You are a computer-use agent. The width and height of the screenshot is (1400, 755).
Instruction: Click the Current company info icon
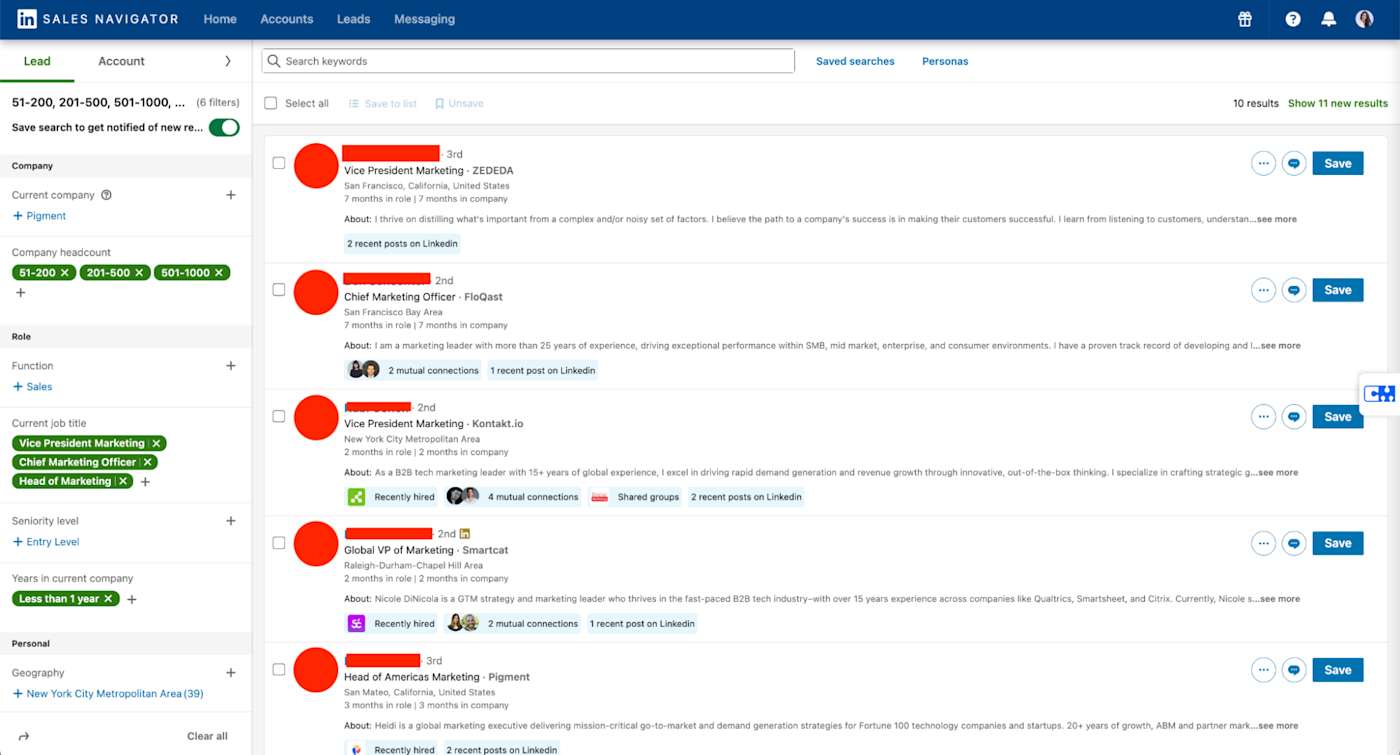(x=107, y=195)
